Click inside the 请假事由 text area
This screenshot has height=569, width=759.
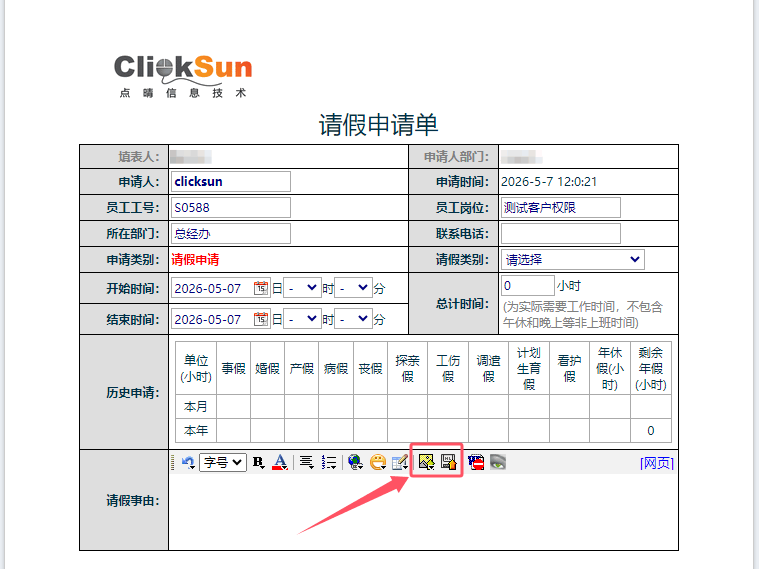(423, 511)
